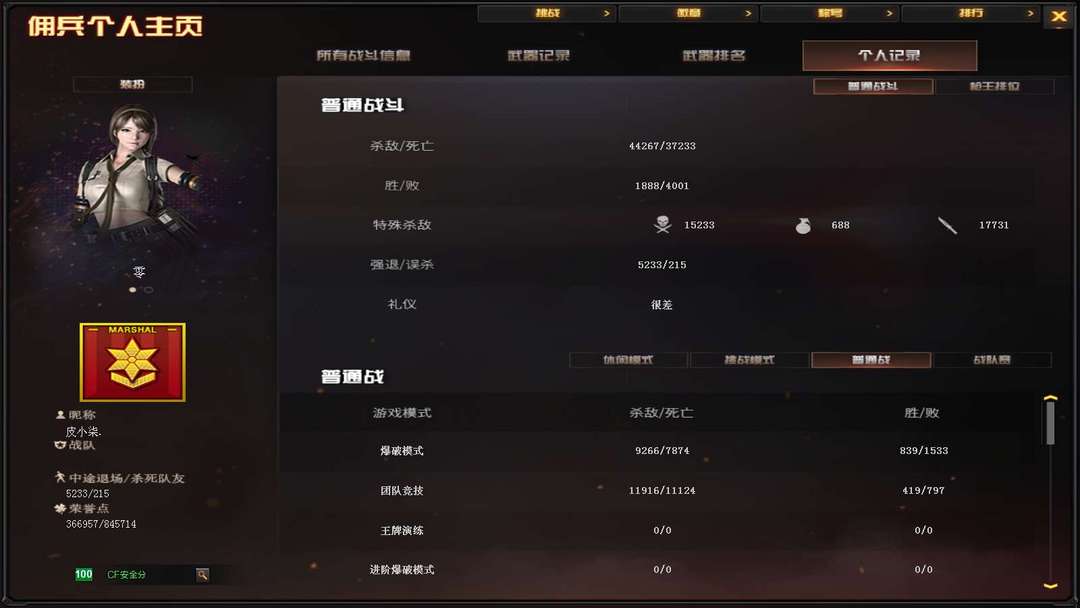
Task: Select the second character carousel dot
Action: pyautogui.click(x=148, y=290)
